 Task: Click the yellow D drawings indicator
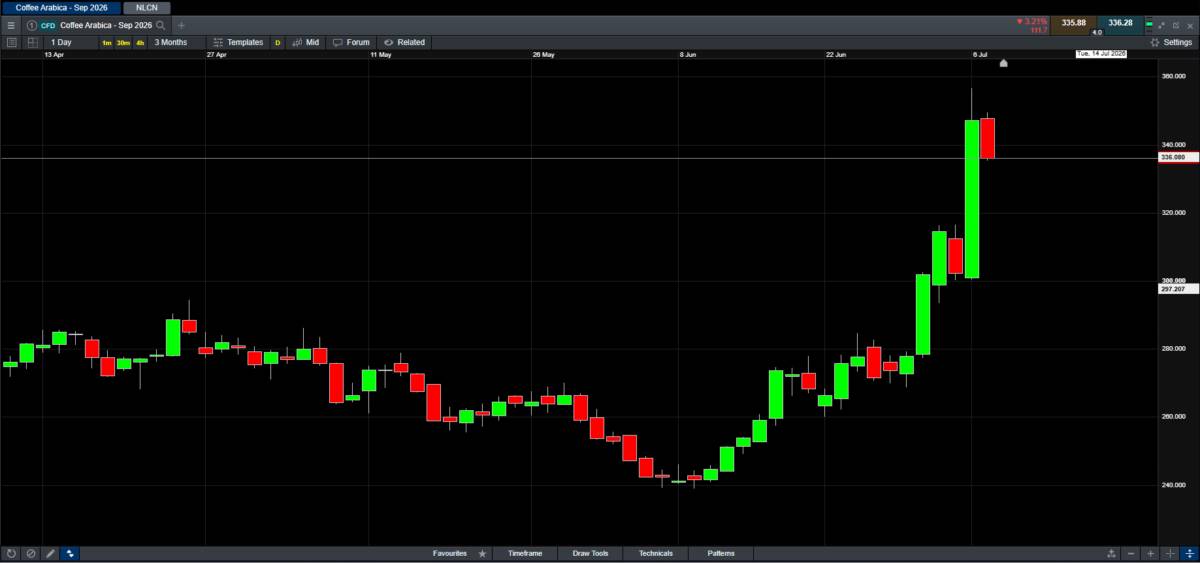tap(277, 43)
